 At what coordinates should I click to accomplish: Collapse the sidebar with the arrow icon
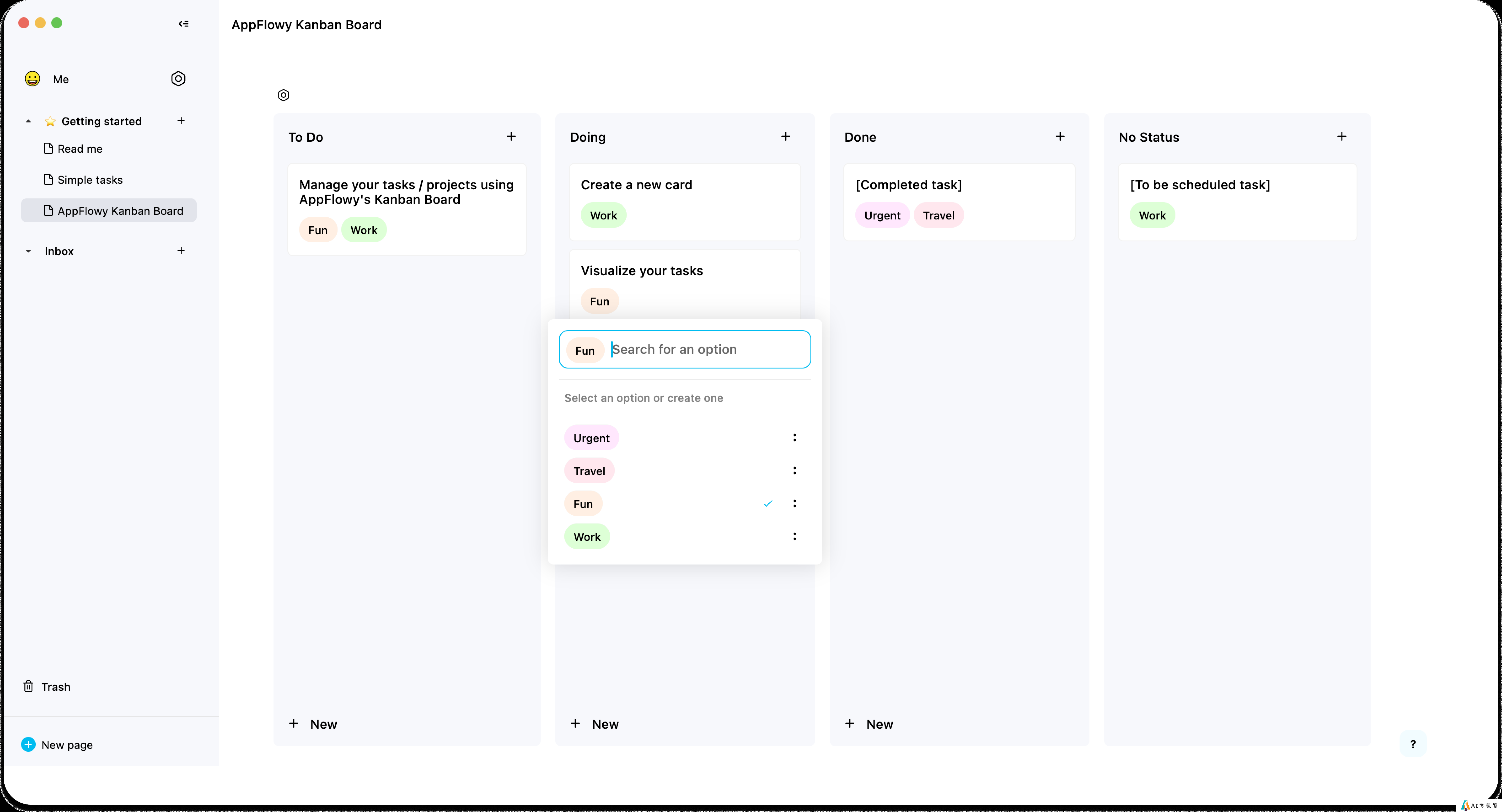point(184,24)
